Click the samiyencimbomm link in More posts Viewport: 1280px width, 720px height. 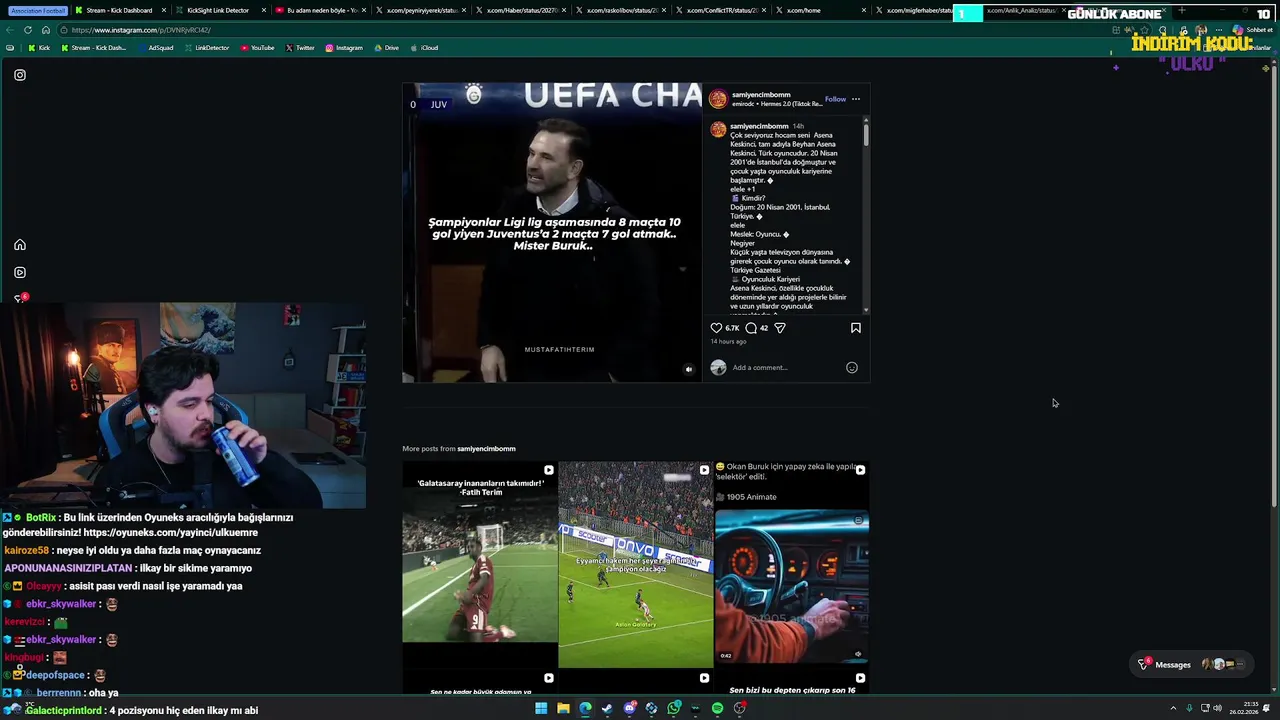tap(486, 449)
